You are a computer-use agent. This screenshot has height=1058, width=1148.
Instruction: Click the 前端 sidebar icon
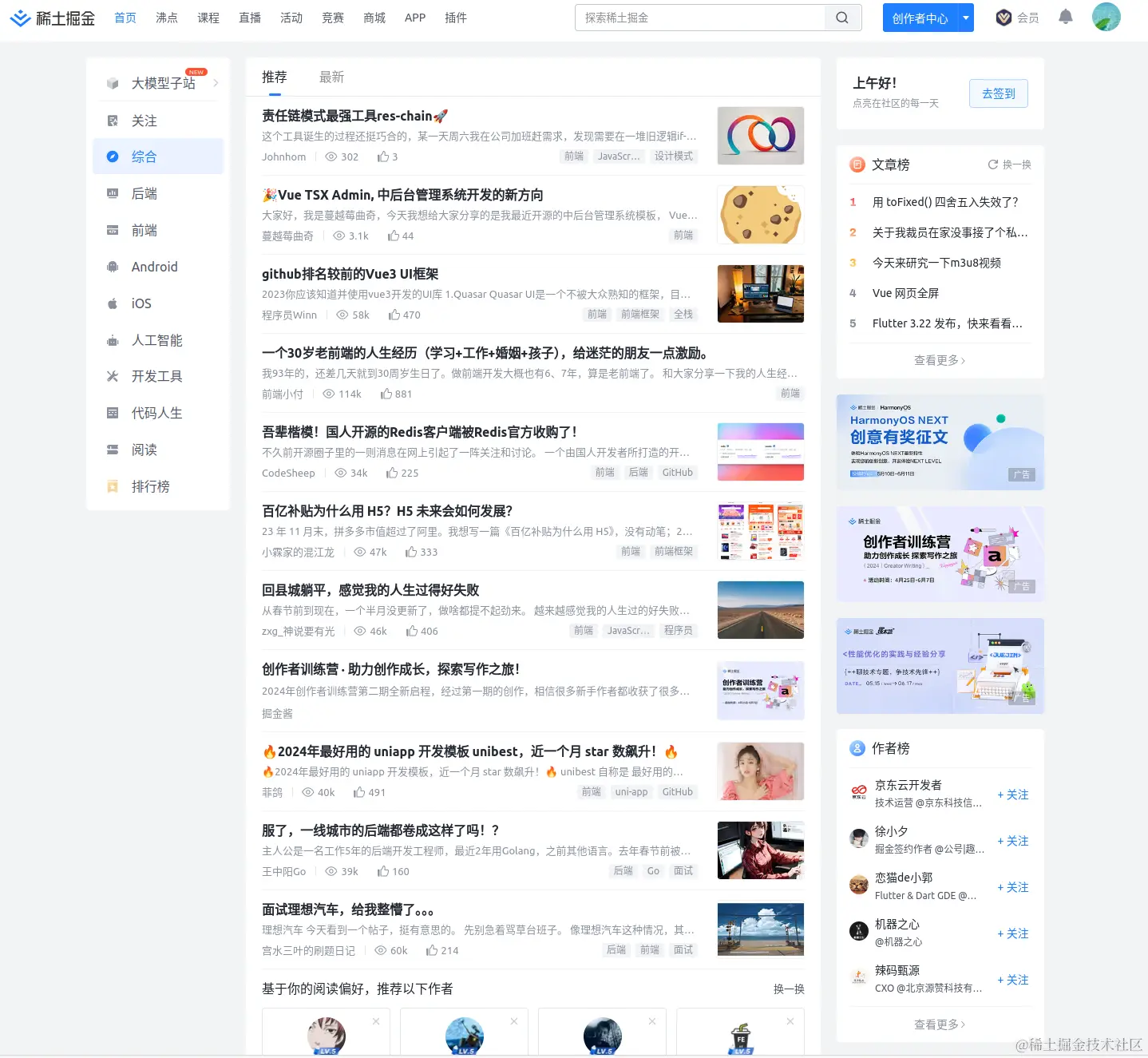(113, 230)
